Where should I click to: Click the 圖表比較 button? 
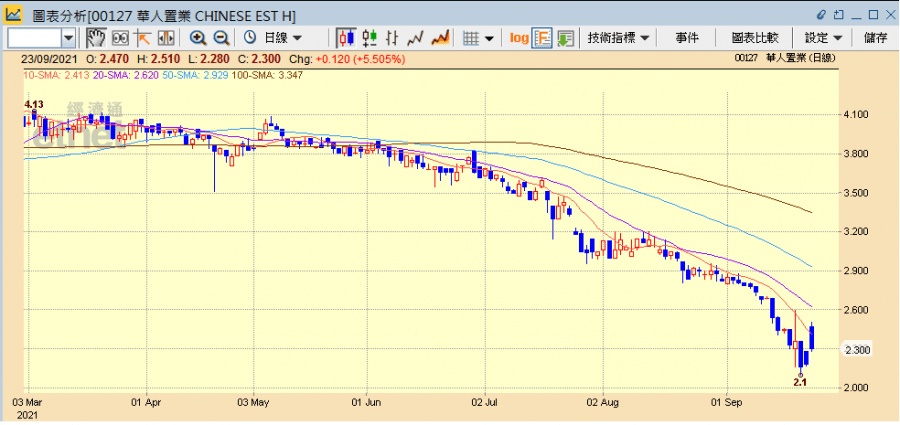pos(754,38)
